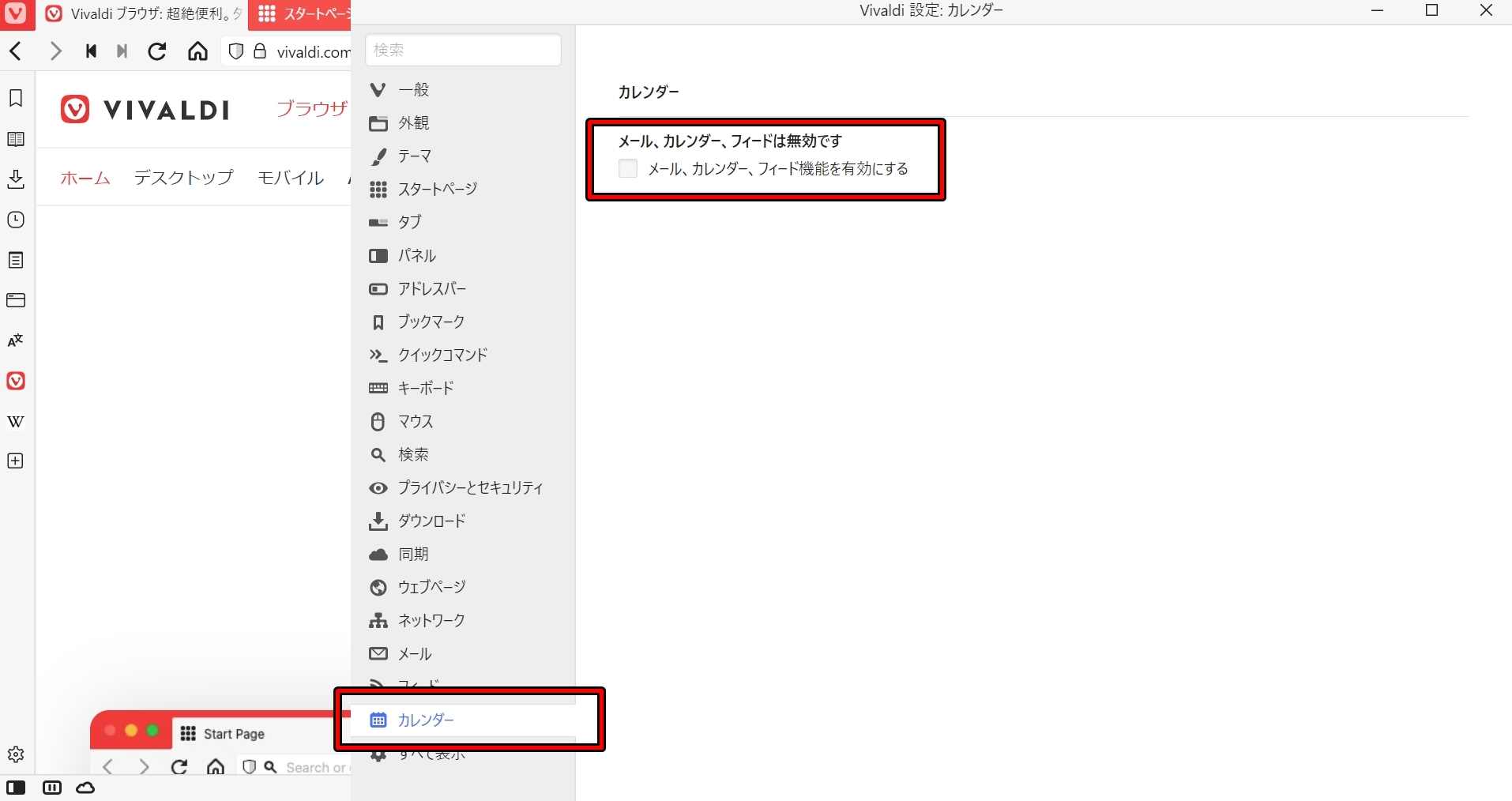Close the Vivaldi settings window

(1486, 11)
